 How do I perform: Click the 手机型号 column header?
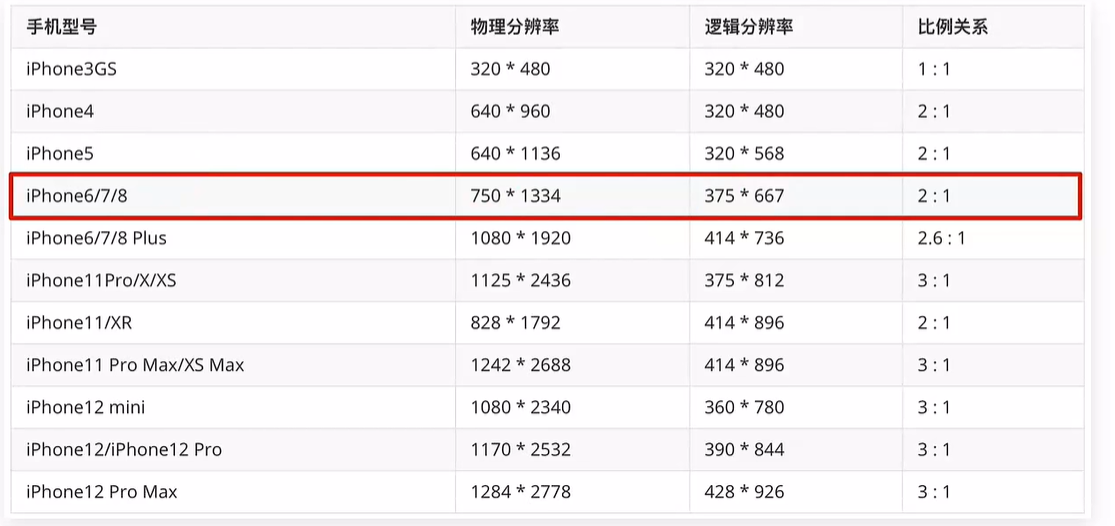point(61,27)
